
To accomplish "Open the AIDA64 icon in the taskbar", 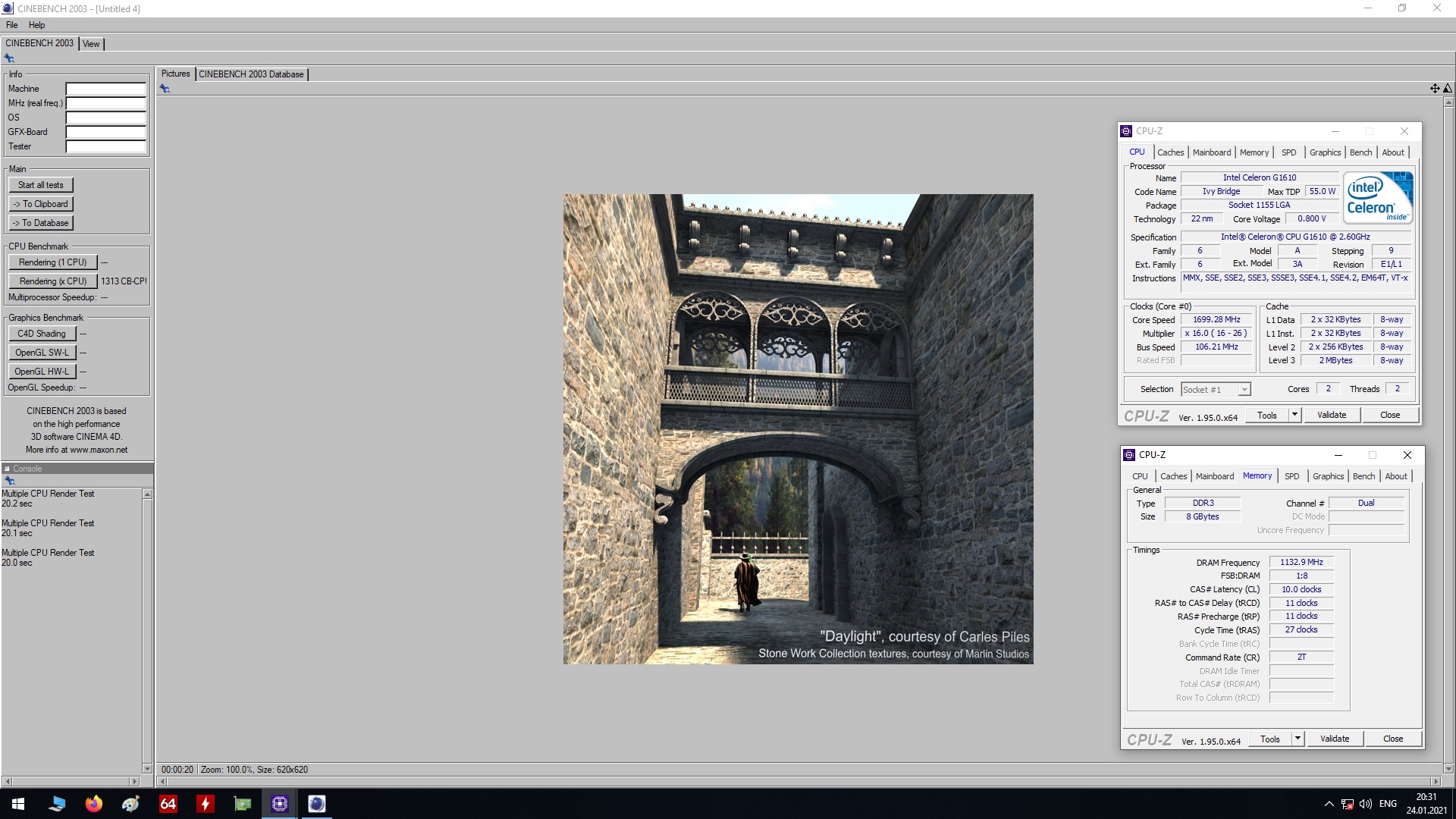I will 168,804.
